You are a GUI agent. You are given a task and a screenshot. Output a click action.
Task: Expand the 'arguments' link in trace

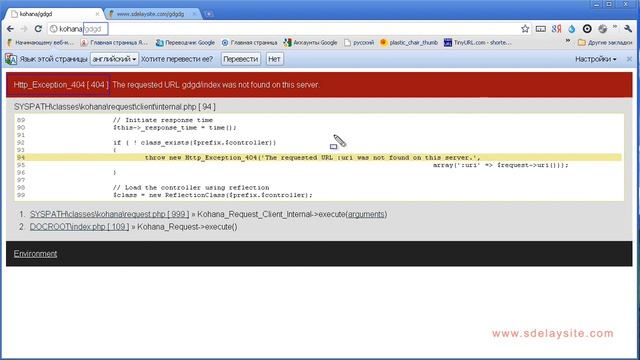(x=366, y=214)
